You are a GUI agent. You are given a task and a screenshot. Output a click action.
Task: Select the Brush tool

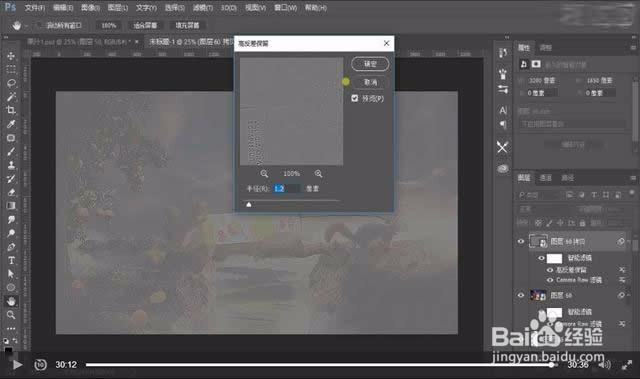tap(11, 151)
